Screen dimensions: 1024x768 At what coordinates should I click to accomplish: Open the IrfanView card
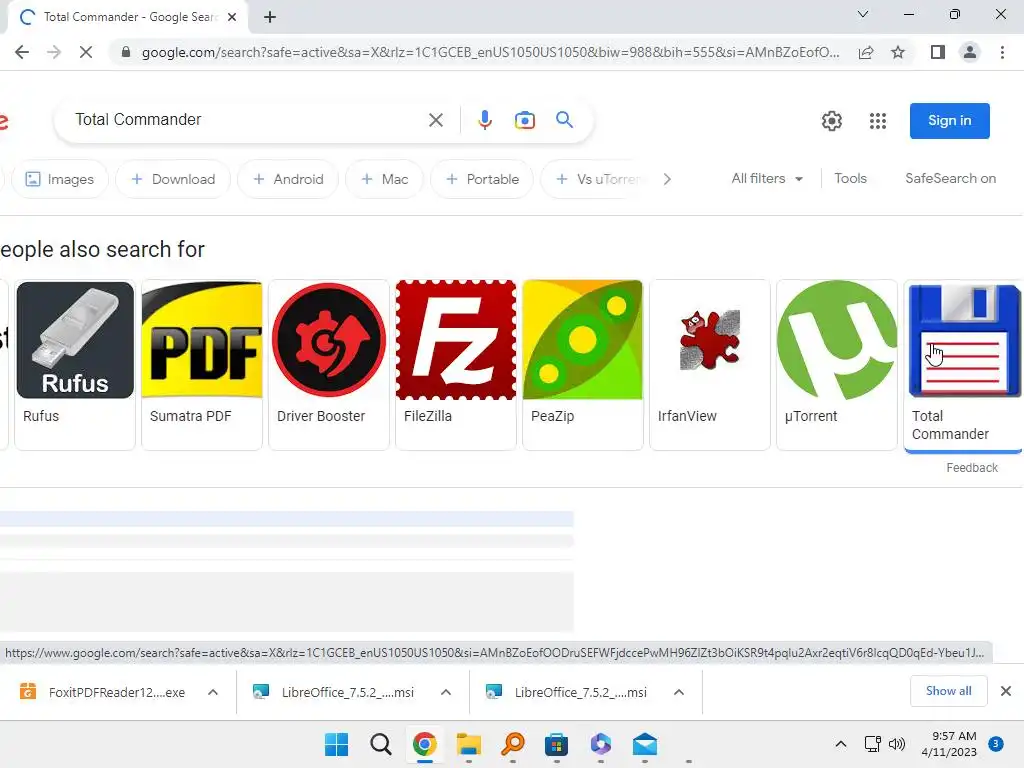710,364
